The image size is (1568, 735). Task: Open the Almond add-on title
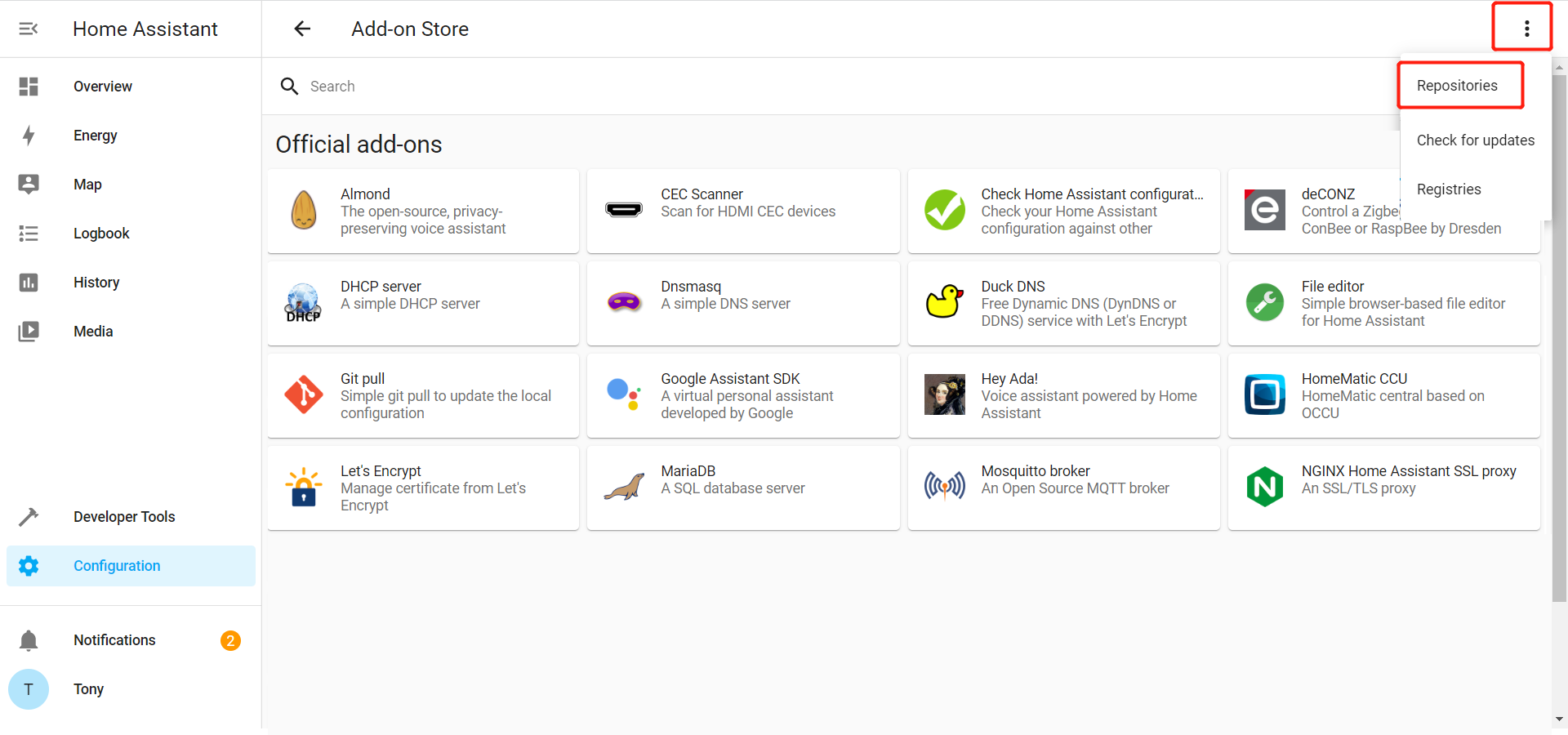365,194
